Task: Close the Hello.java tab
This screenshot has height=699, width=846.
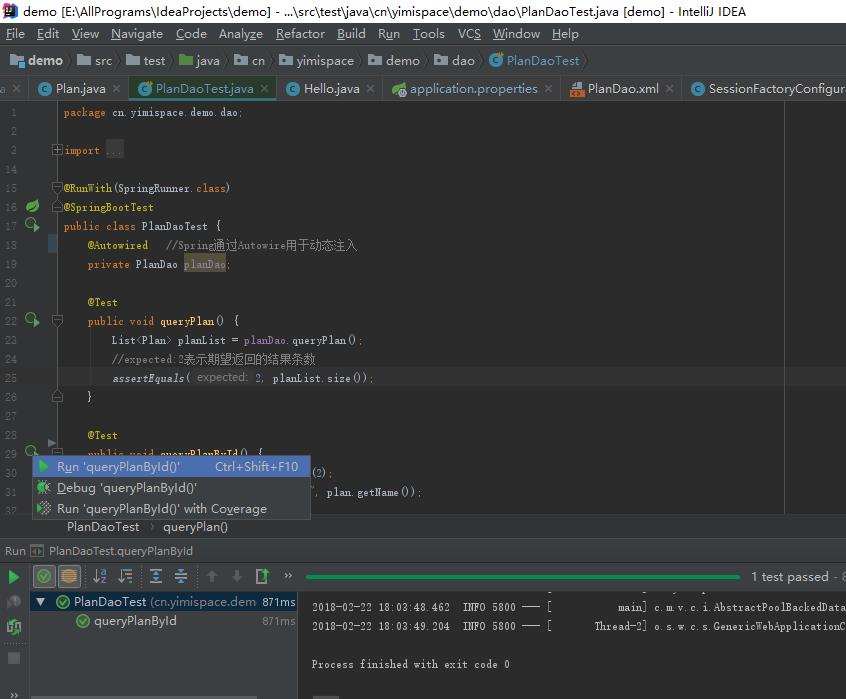Action: tap(370, 89)
